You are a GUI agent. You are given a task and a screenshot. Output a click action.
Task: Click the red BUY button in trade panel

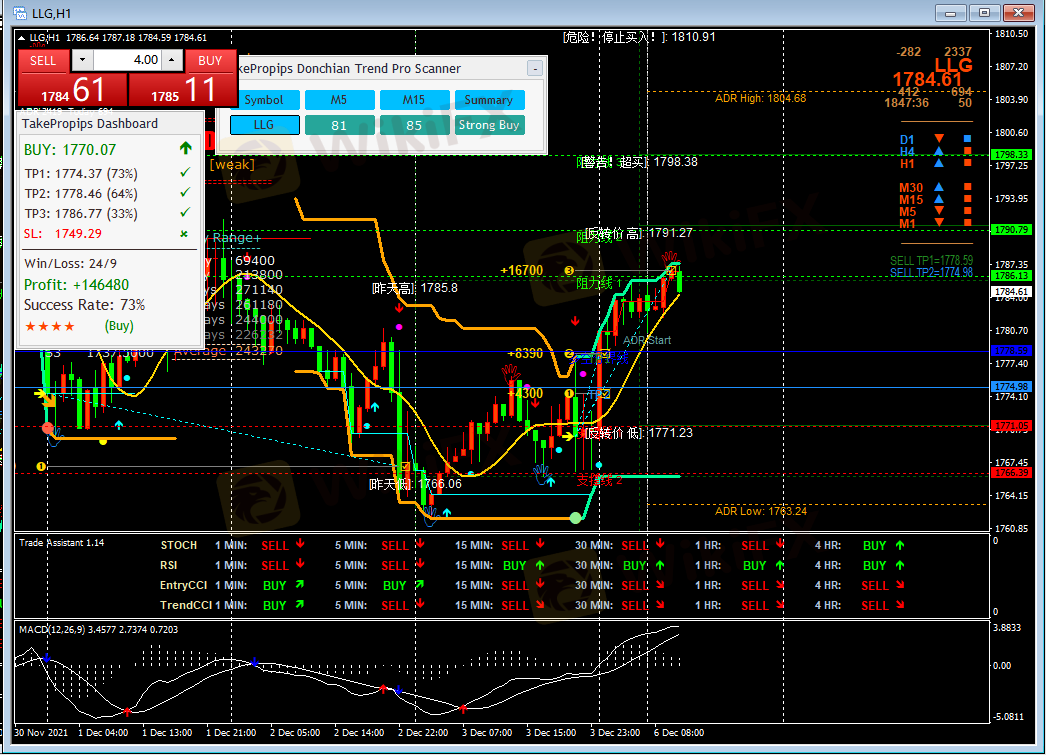click(x=210, y=60)
